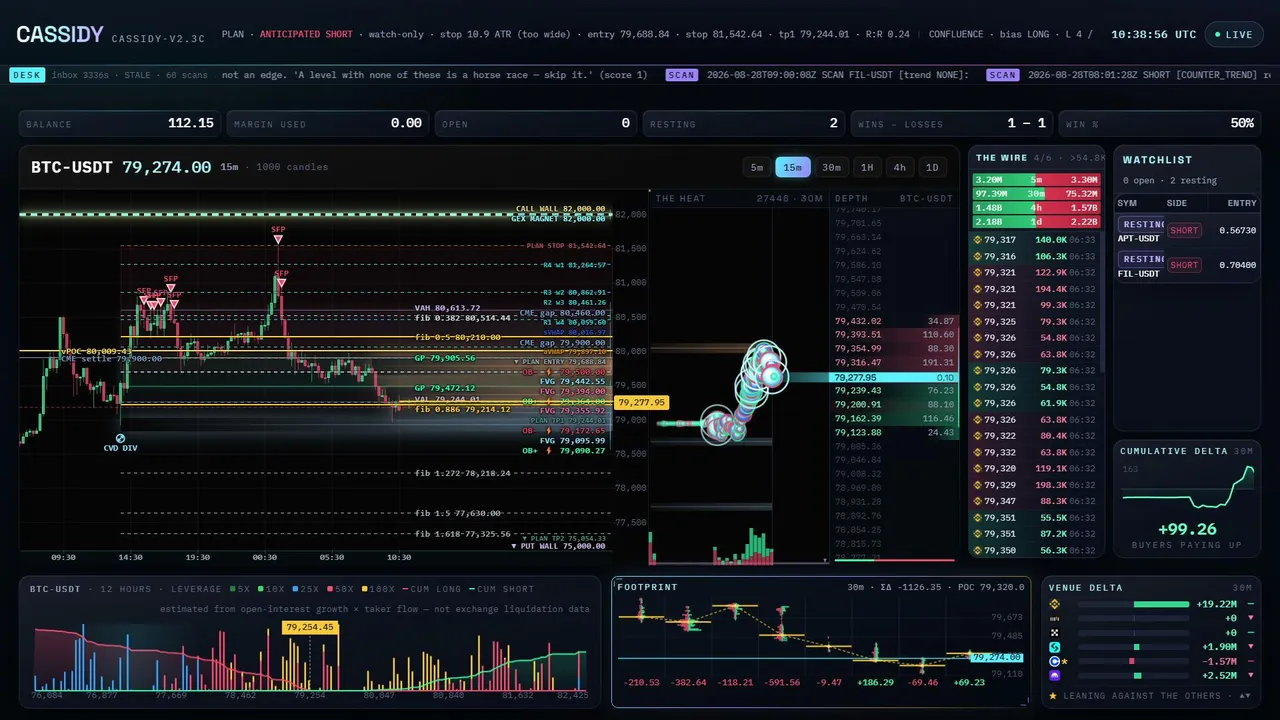Switch chart to 30m timeframe

(x=831, y=167)
